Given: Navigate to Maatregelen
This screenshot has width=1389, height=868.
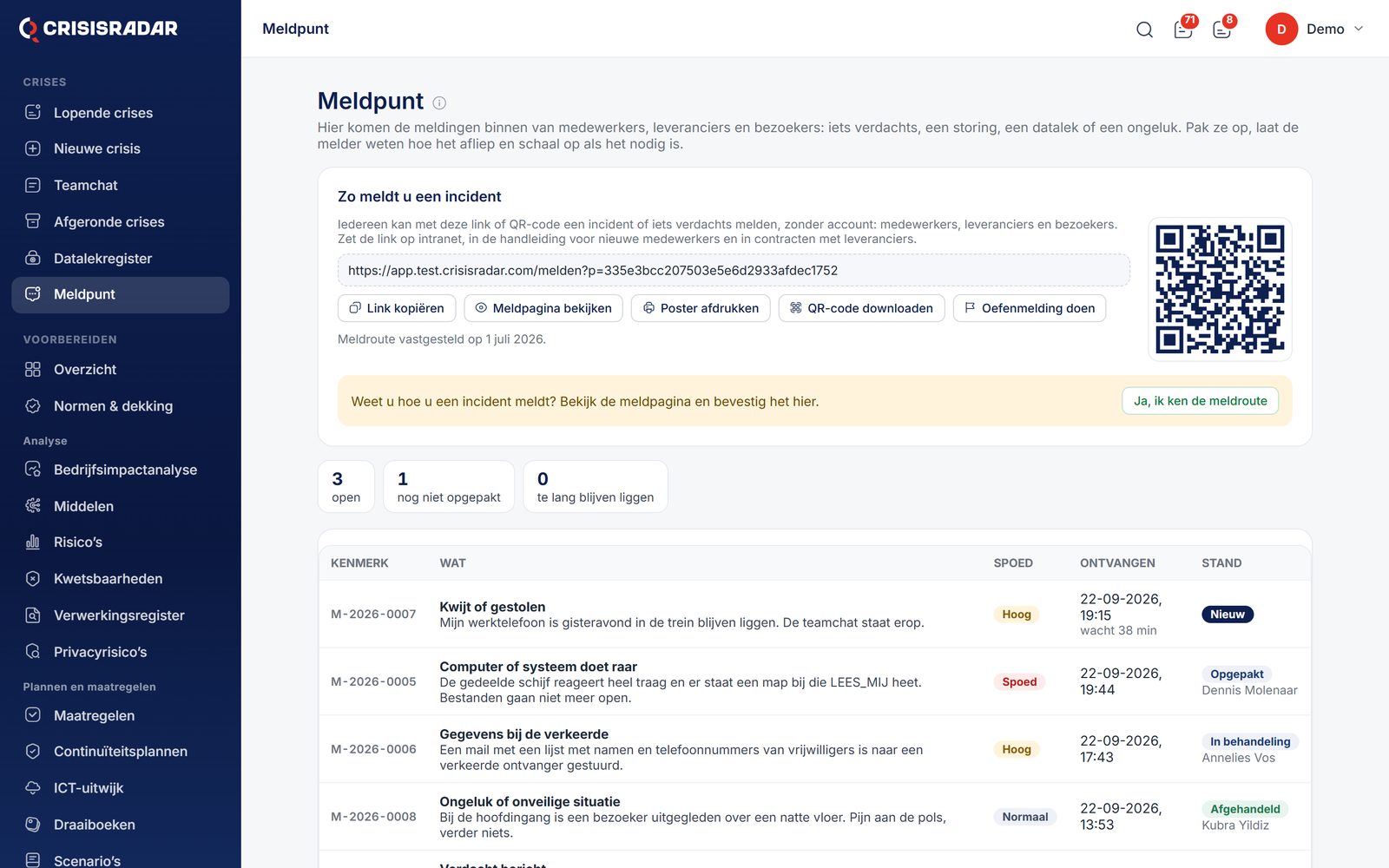Looking at the screenshot, I should 121,715.
